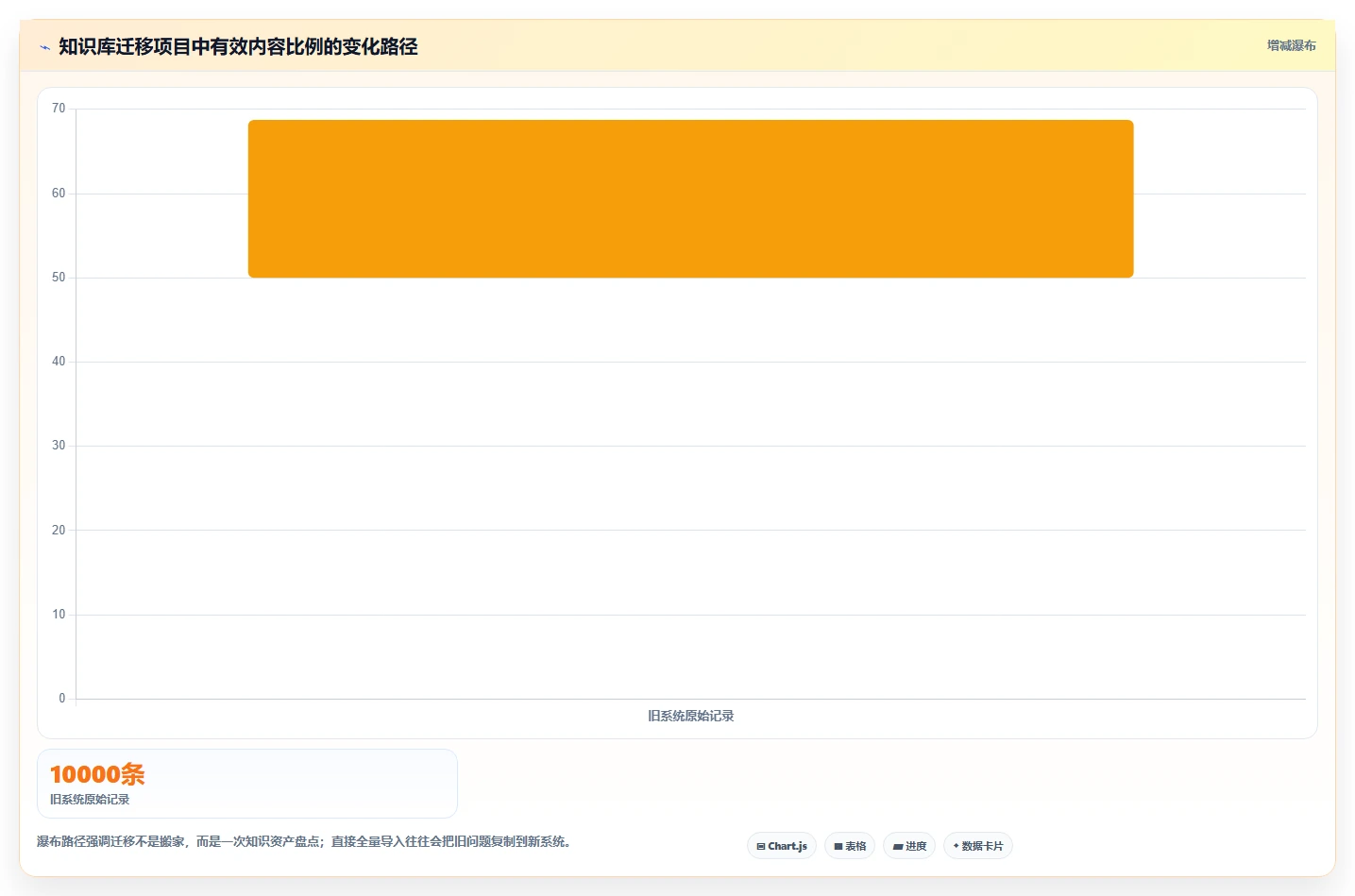The image size is (1355, 896).
Task: Click the y-axis tick label 40
Action: pyautogui.click(x=59, y=361)
